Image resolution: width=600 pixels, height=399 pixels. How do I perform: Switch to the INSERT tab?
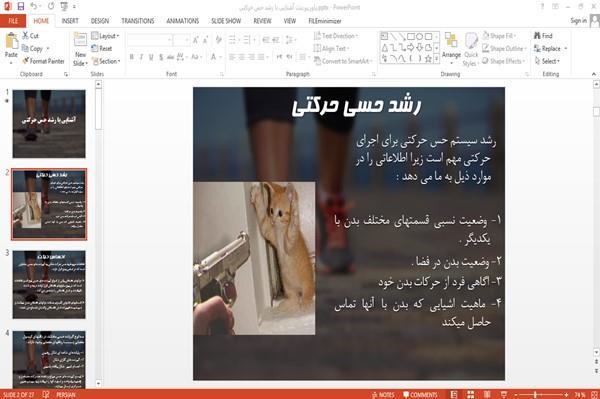[70, 21]
